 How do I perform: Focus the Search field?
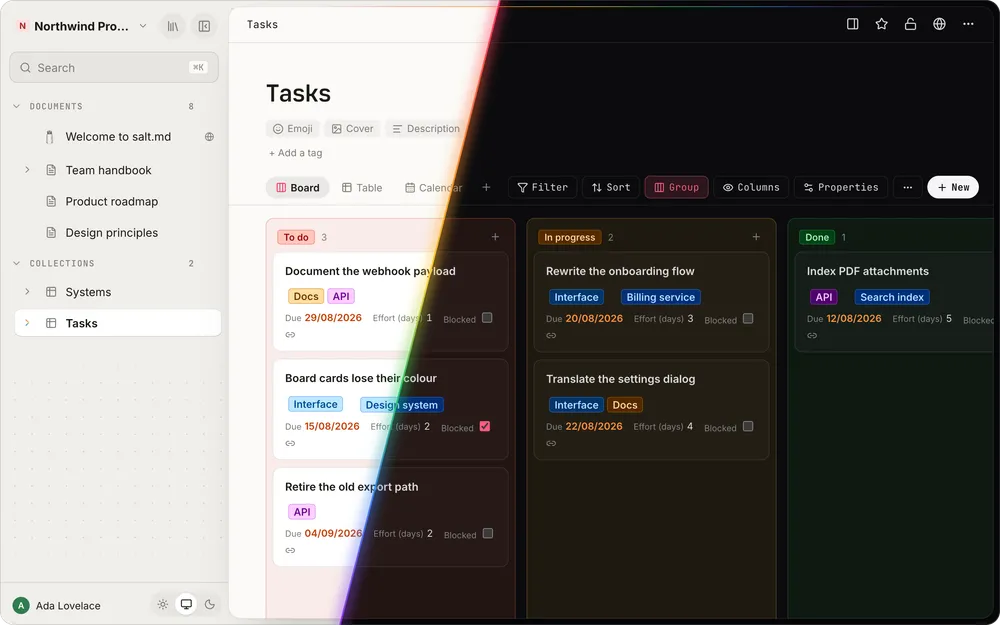114,68
